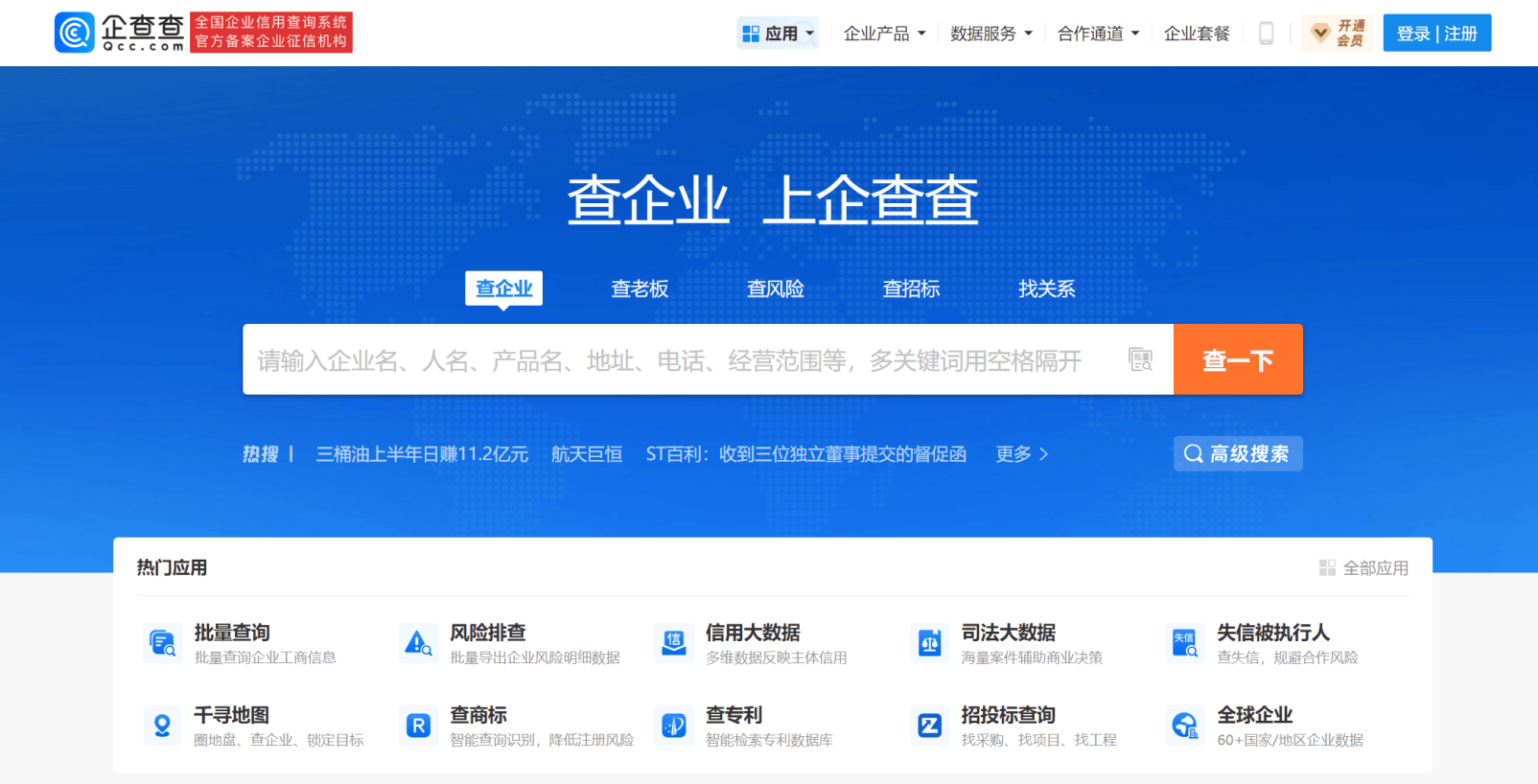The height and width of the screenshot is (784, 1538).
Task: Click the 全球企业 globe icon
Action: pyautogui.click(x=1185, y=726)
